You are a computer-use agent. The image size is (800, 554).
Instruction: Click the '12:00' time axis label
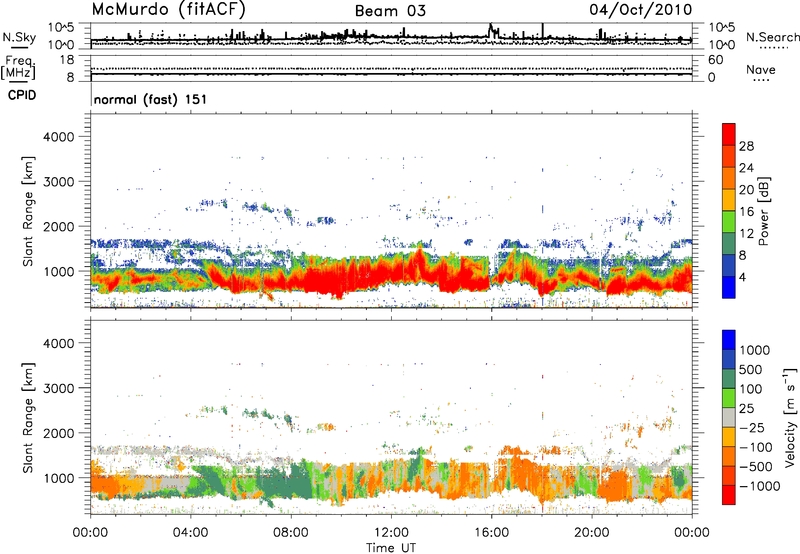391,533
